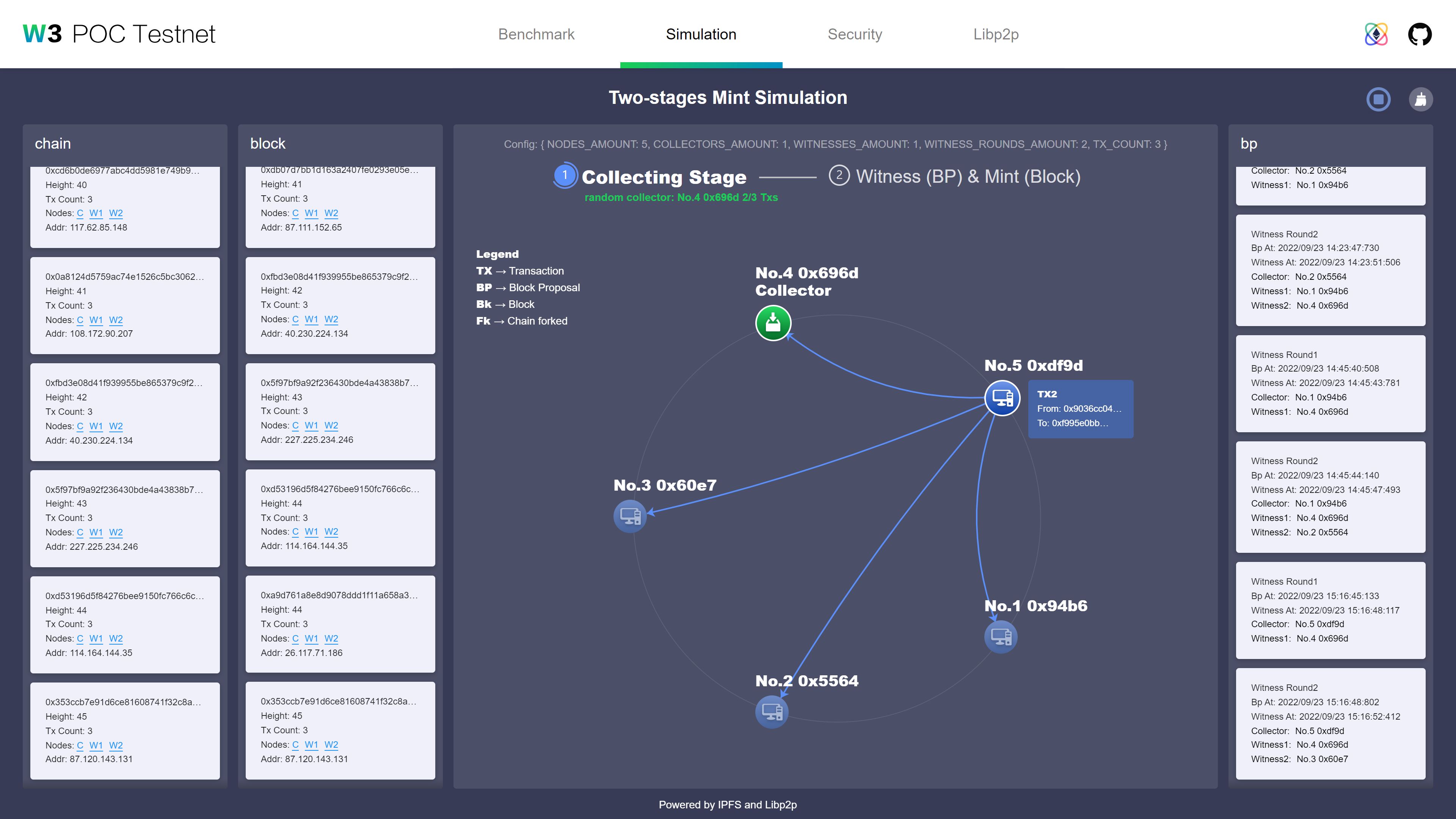Click the colorful atom logo icon

click(x=1376, y=35)
